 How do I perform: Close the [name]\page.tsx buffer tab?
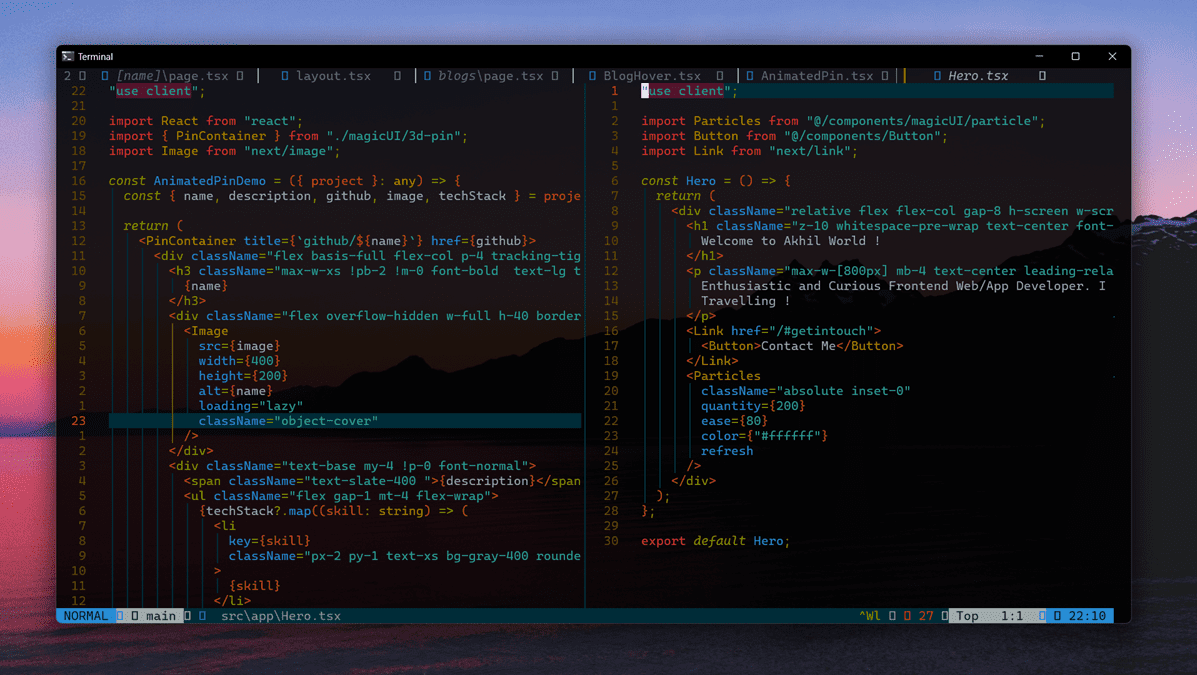pos(240,76)
